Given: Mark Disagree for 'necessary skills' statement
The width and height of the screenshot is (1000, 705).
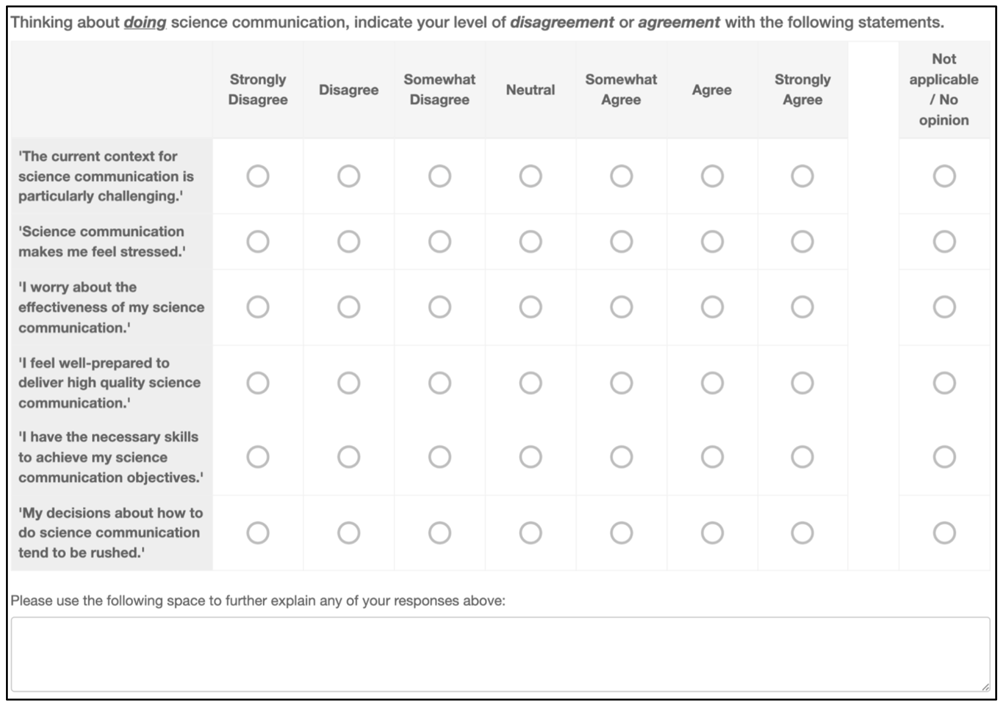Looking at the screenshot, I should (349, 457).
